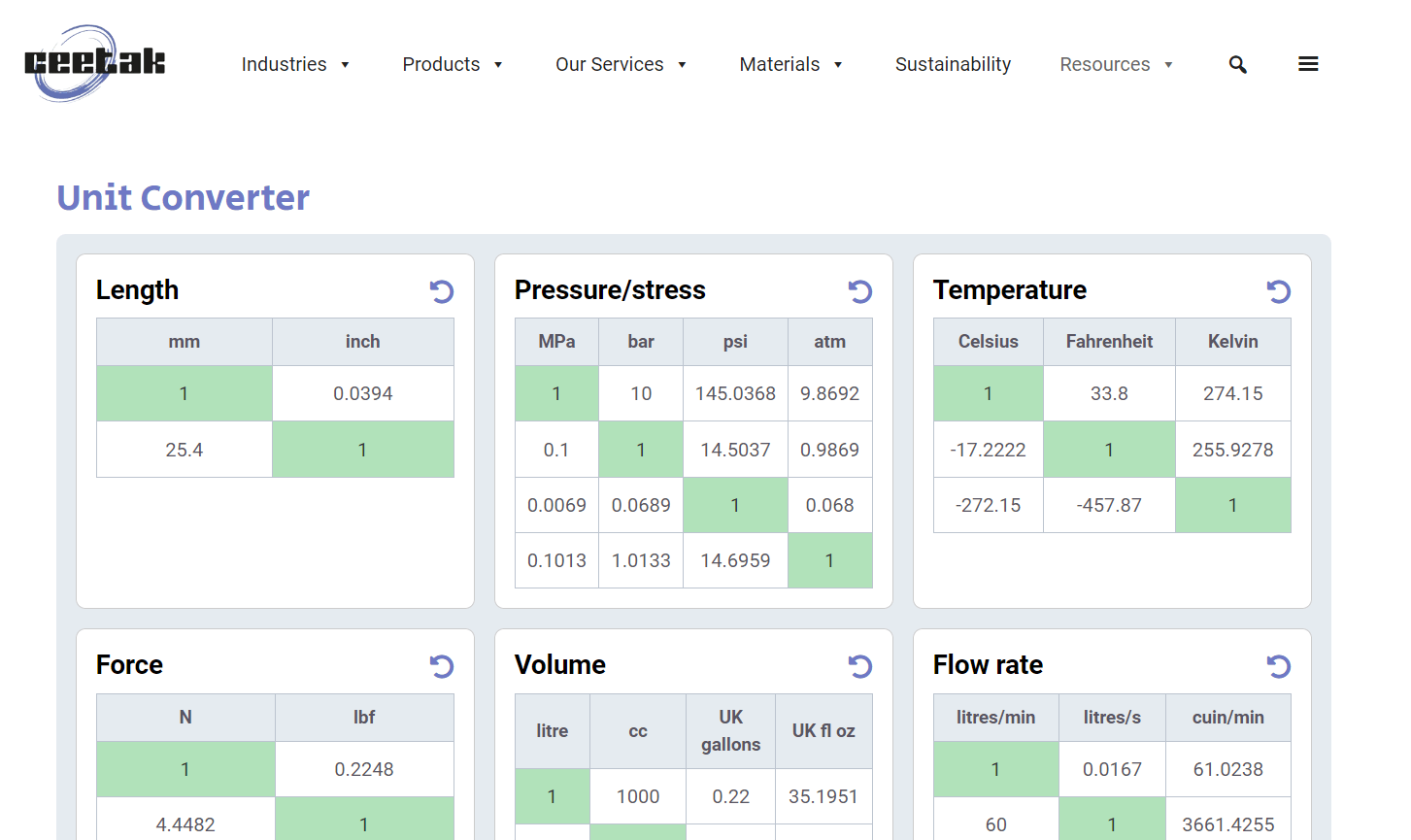Image resolution: width=1411 pixels, height=840 pixels.
Task: Click the lbf value 0.2248 cell
Action: (364, 769)
